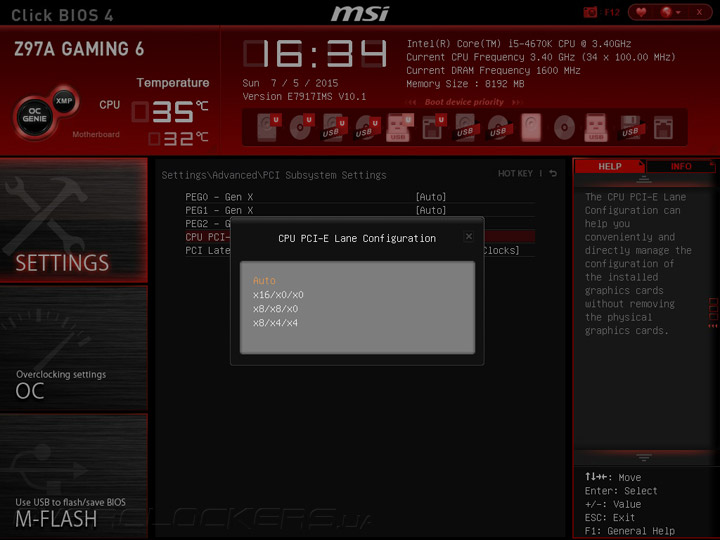Viewport: 720px width, 540px height.
Task: Click the ESC: Exit hint
Action: click(x=609, y=518)
